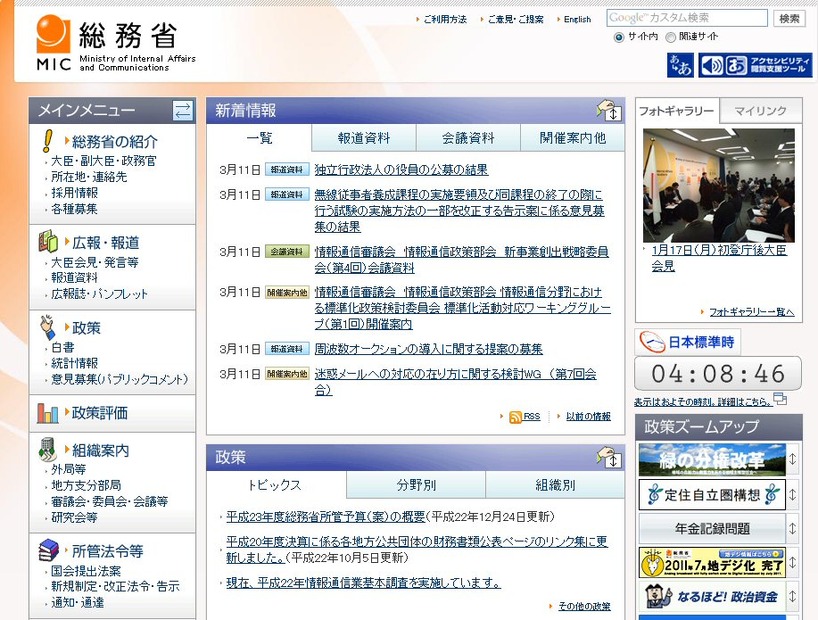Open 白書 menu item
818x620 pixels.
[x=63, y=347]
